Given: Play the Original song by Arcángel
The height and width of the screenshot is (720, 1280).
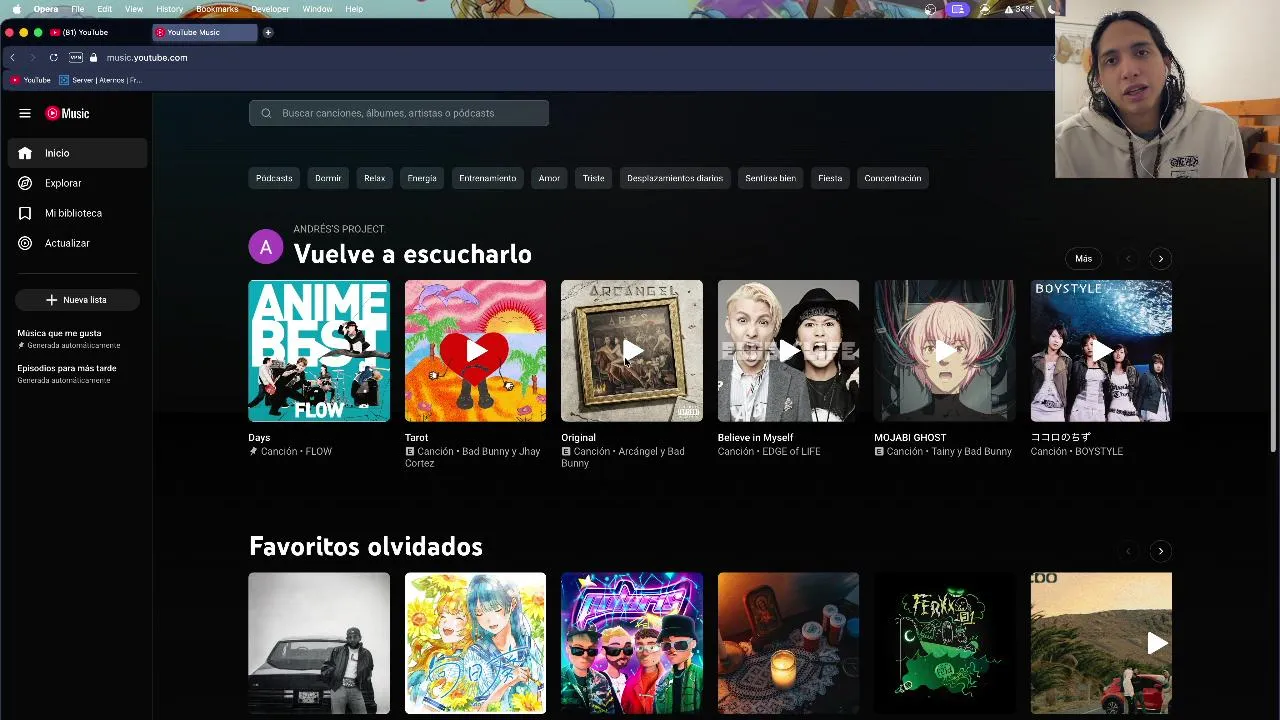Looking at the screenshot, I should (632, 351).
